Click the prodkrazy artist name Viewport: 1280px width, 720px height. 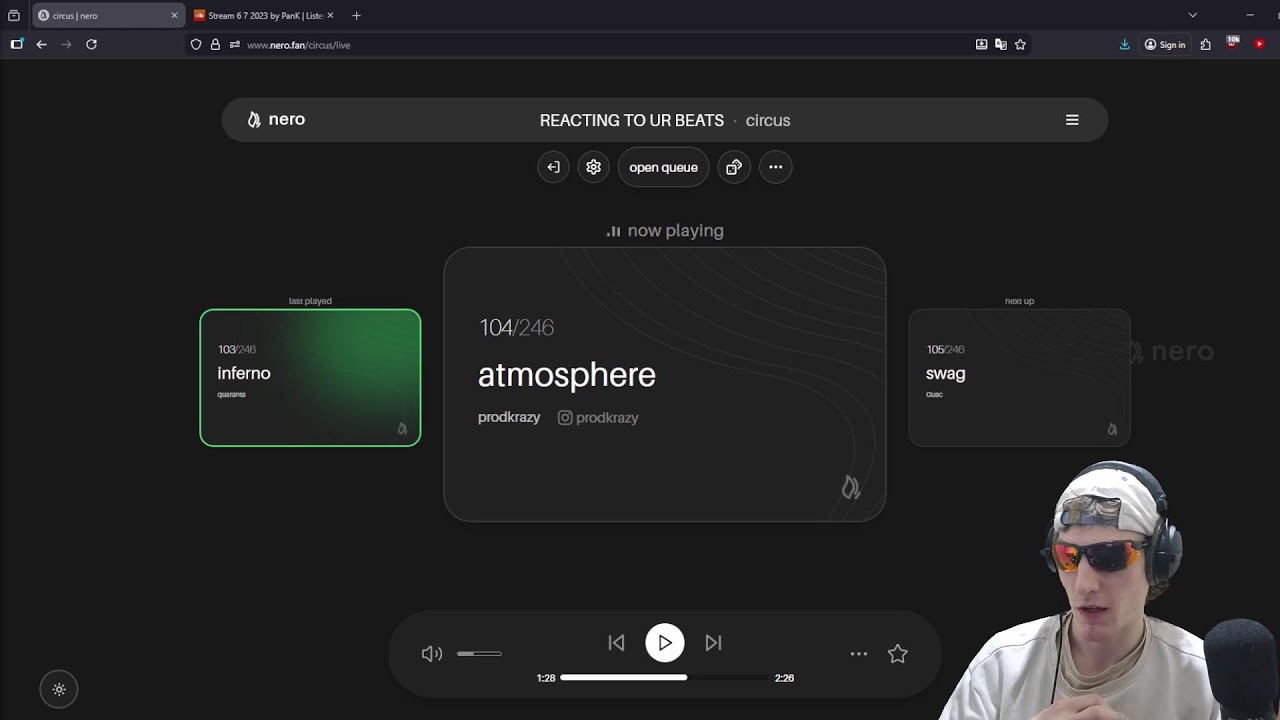(509, 417)
